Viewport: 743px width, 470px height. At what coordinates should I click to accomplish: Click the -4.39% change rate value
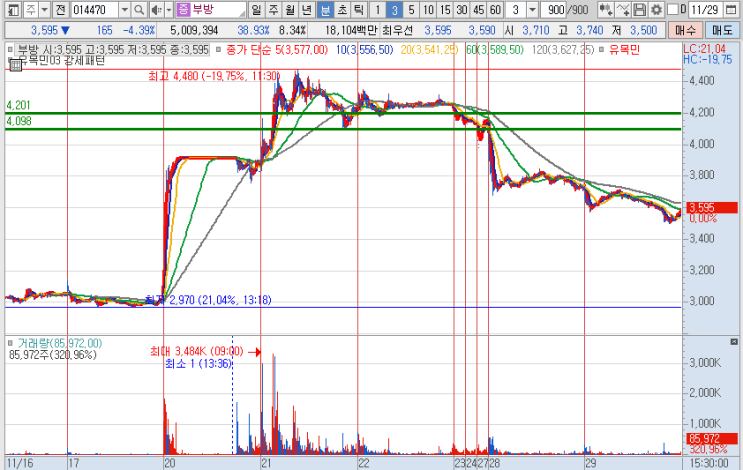click(139, 30)
